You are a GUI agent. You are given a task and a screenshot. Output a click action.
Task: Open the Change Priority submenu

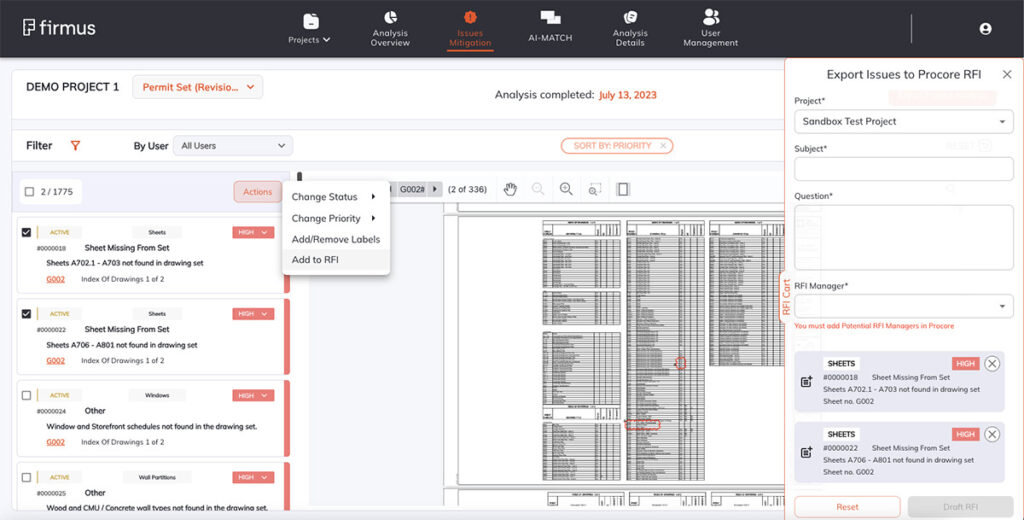pos(335,218)
